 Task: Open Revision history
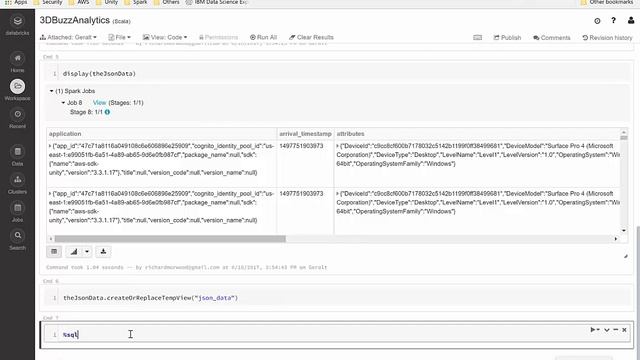(x=607, y=38)
